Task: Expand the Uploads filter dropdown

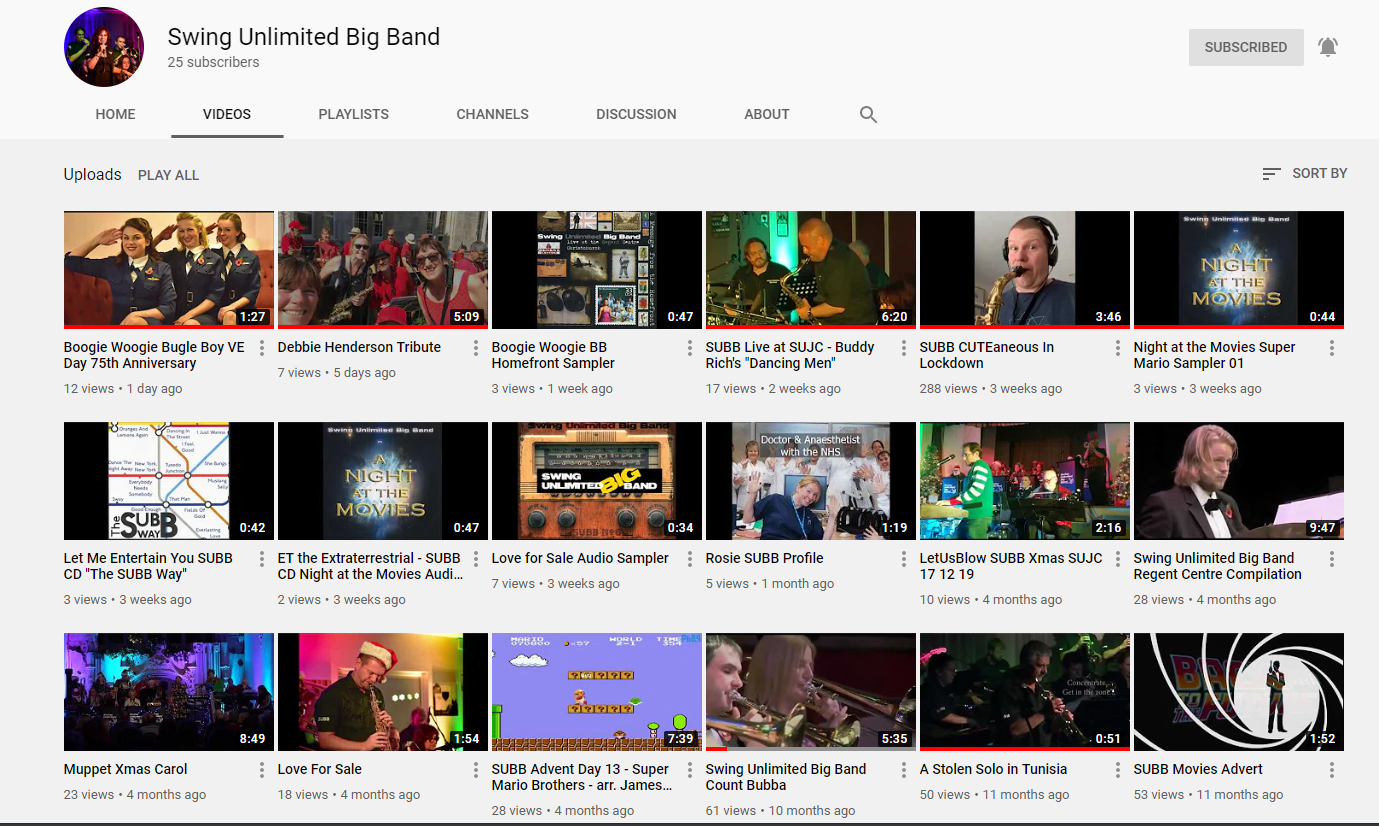Action: click(92, 174)
